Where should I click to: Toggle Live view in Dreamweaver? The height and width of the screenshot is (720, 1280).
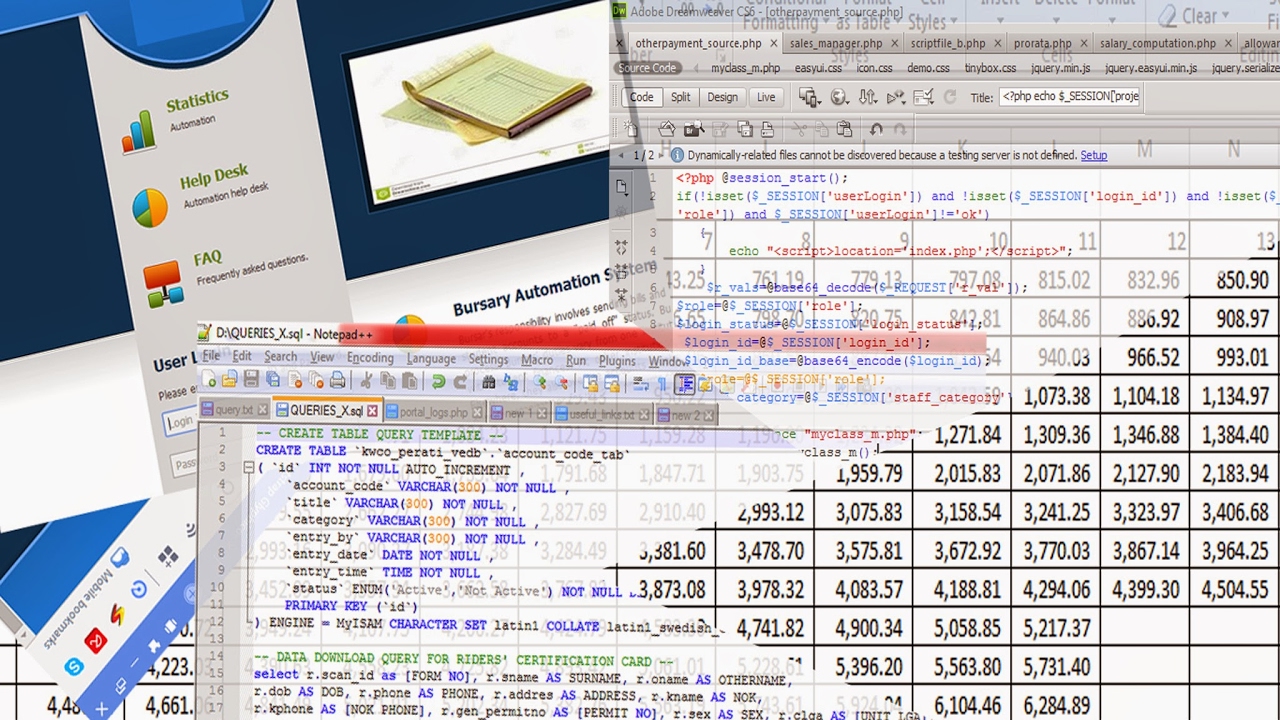pyautogui.click(x=766, y=97)
